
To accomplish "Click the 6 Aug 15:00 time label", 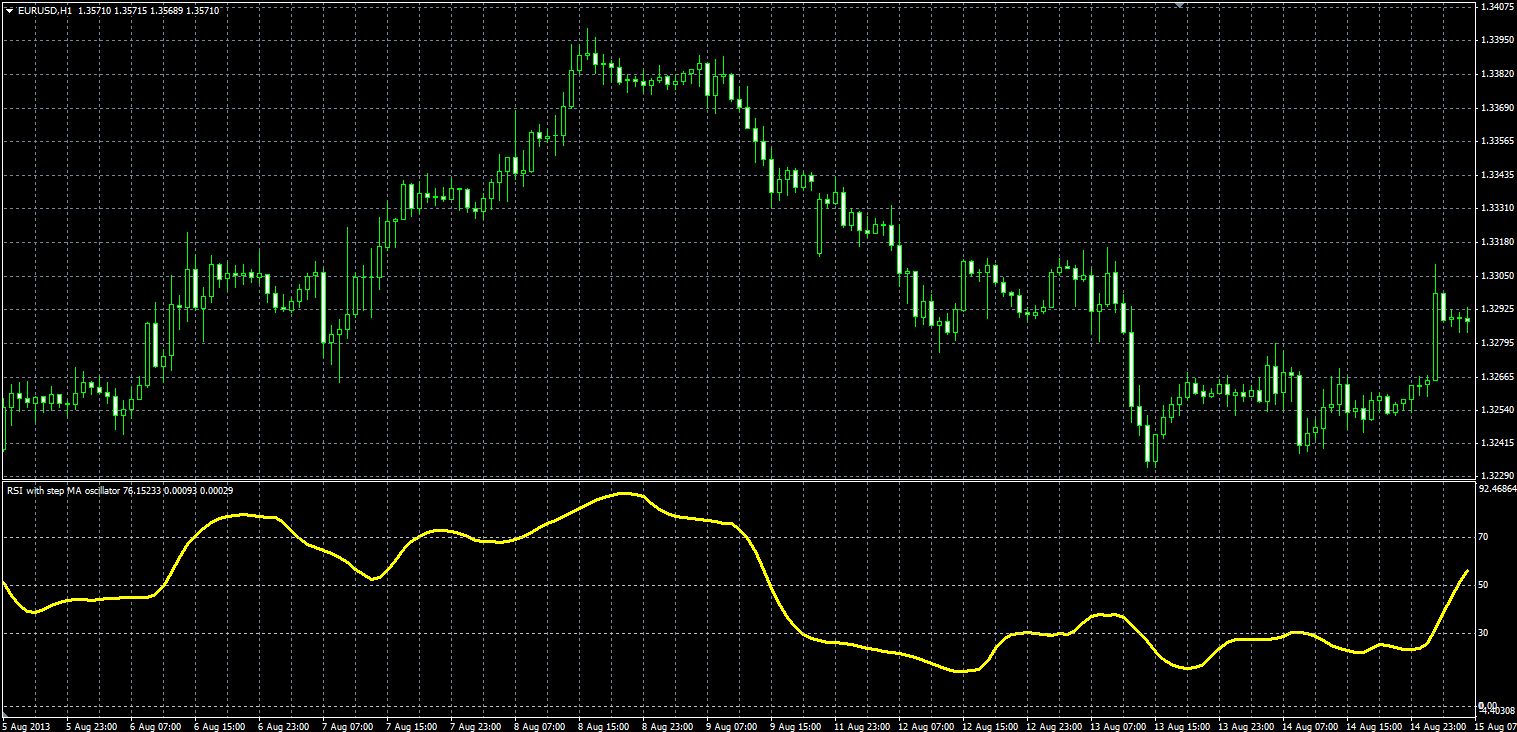I will pyautogui.click(x=220, y=725).
